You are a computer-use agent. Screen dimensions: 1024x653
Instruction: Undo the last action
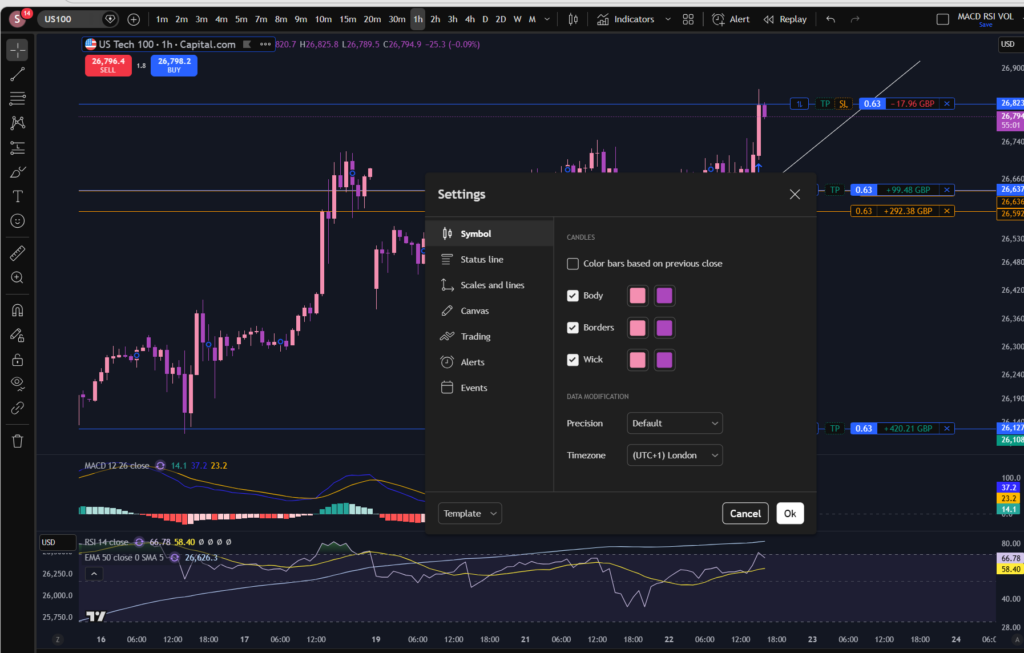831,19
